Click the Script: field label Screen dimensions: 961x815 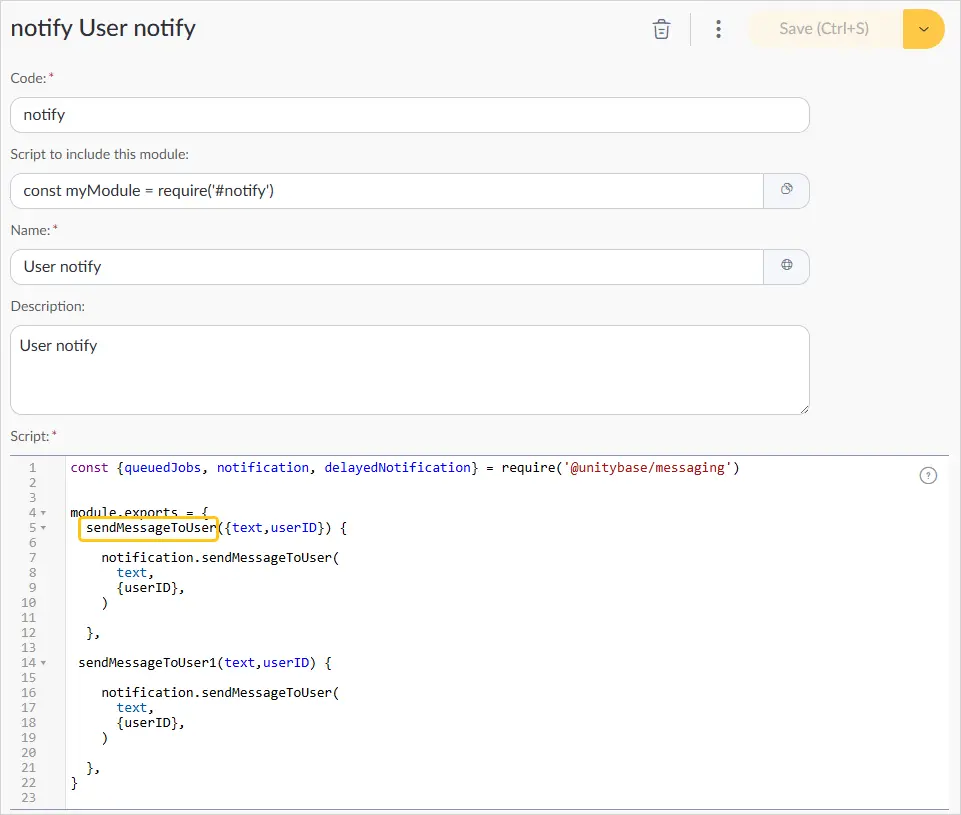point(29,436)
